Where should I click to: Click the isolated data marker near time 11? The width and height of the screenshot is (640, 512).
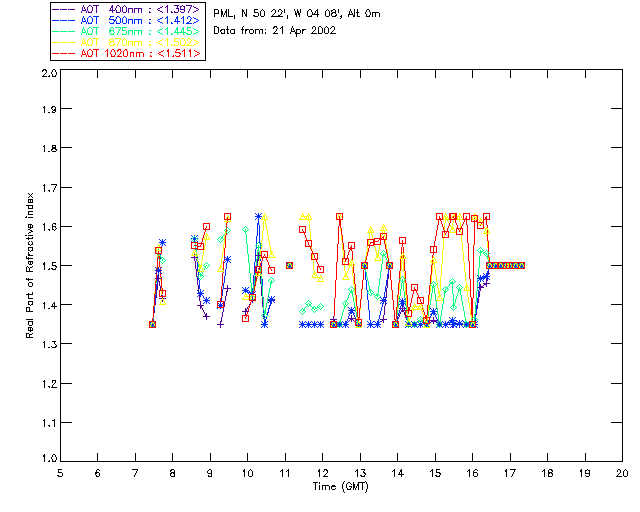point(289,265)
